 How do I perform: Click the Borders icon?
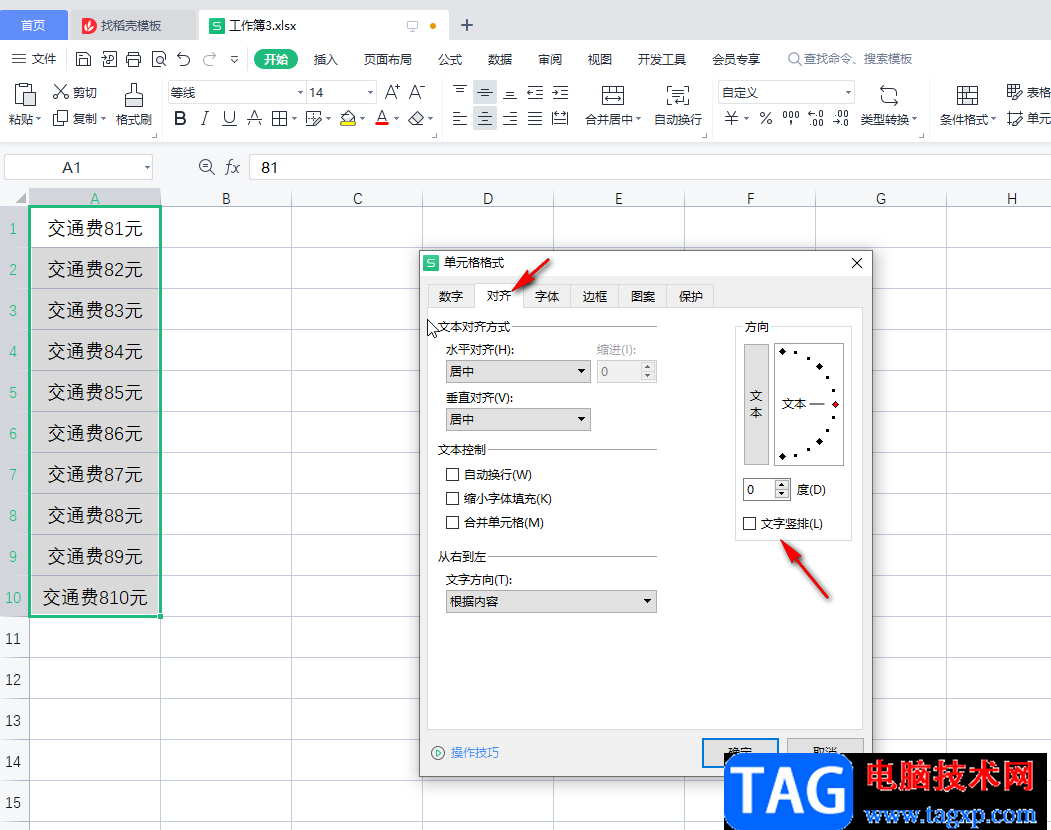pyautogui.click(x=280, y=119)
